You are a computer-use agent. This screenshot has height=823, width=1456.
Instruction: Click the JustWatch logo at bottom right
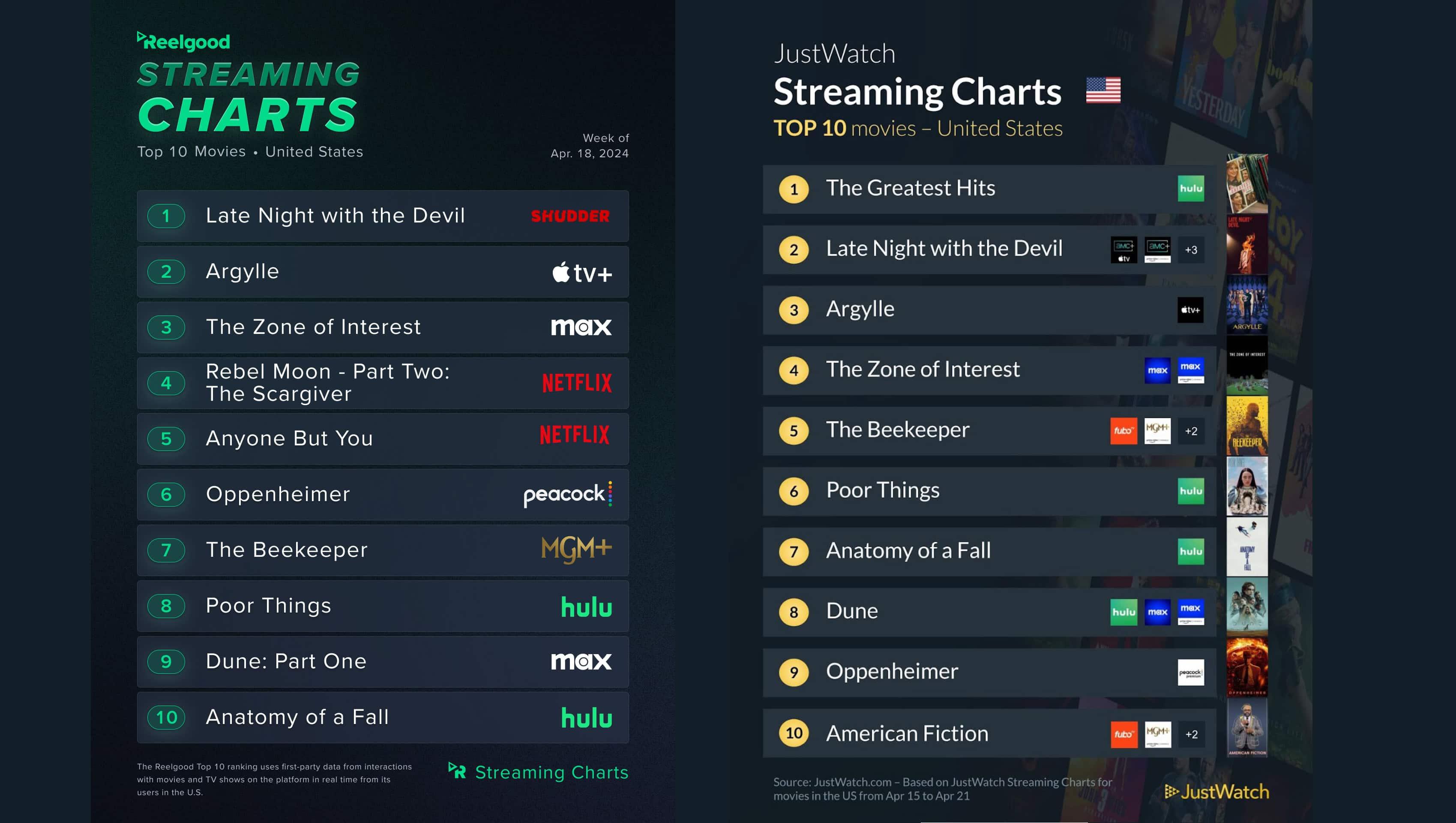[x=1216, y=792]
